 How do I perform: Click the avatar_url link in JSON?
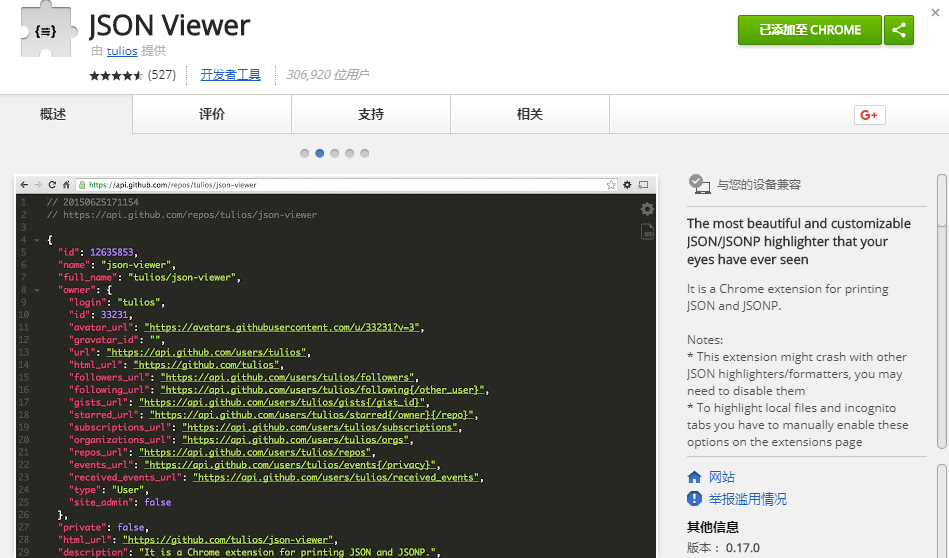coord(282,327)
